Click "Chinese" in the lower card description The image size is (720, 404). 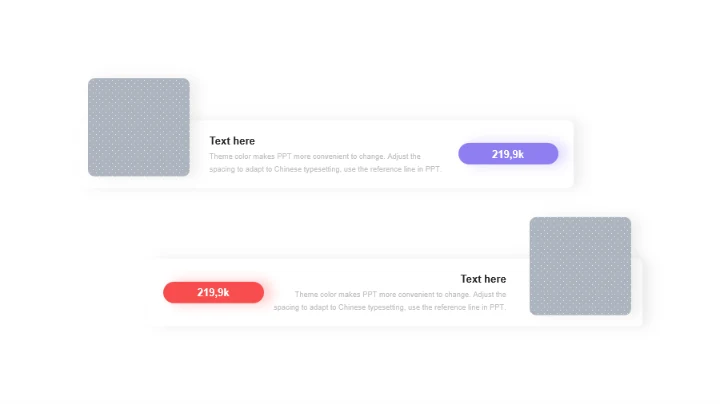point(348,308)
